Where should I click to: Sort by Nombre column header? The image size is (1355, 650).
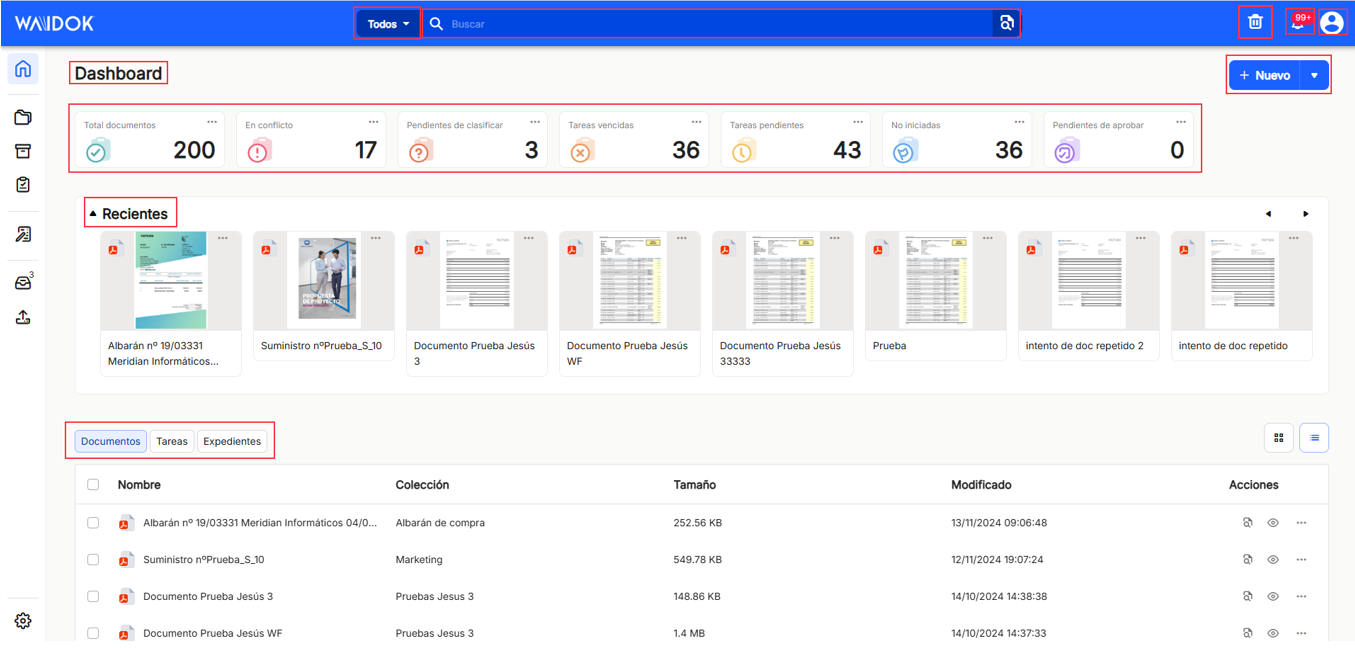pyautogui.click(x=139, y=484)
